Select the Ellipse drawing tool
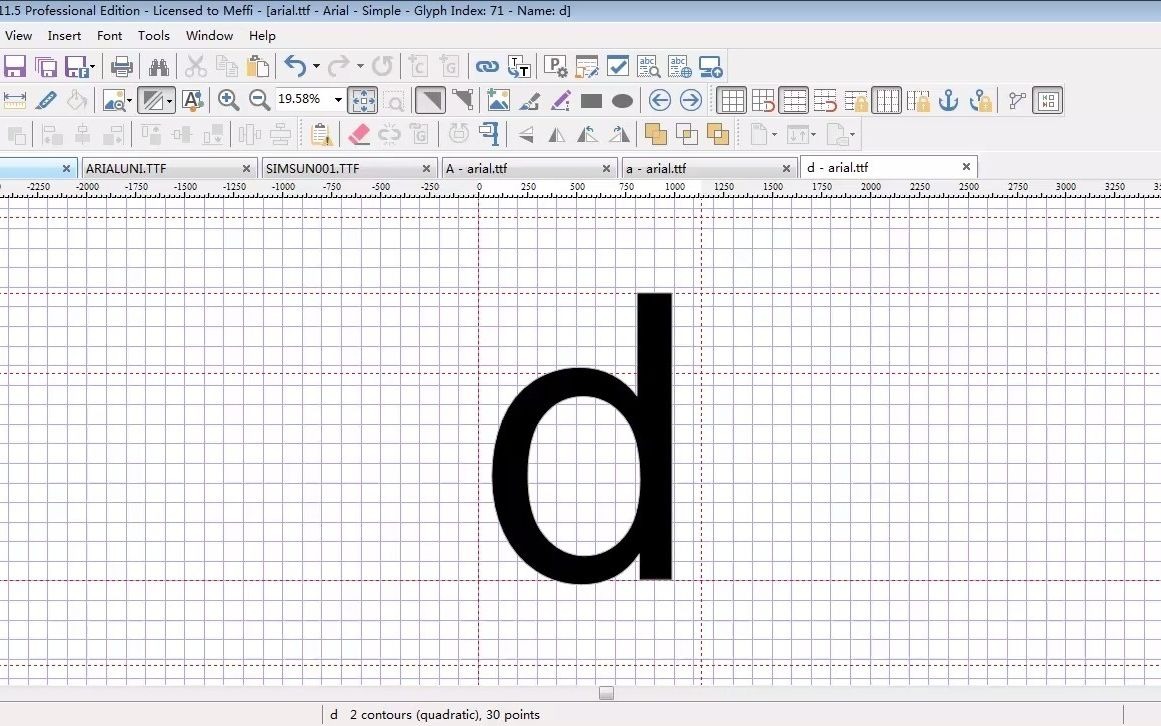Screen dimensions: 1161x726 click(x=622, y=100)
